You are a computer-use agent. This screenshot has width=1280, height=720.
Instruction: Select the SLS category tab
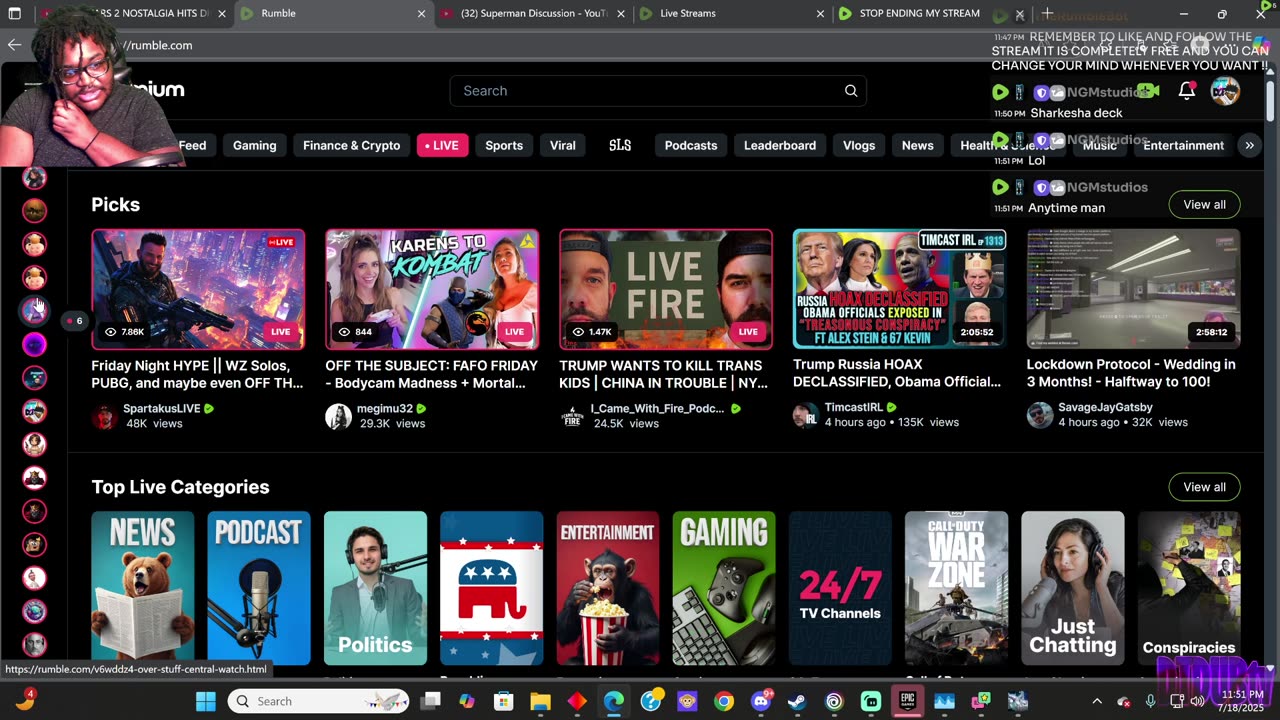620,145
